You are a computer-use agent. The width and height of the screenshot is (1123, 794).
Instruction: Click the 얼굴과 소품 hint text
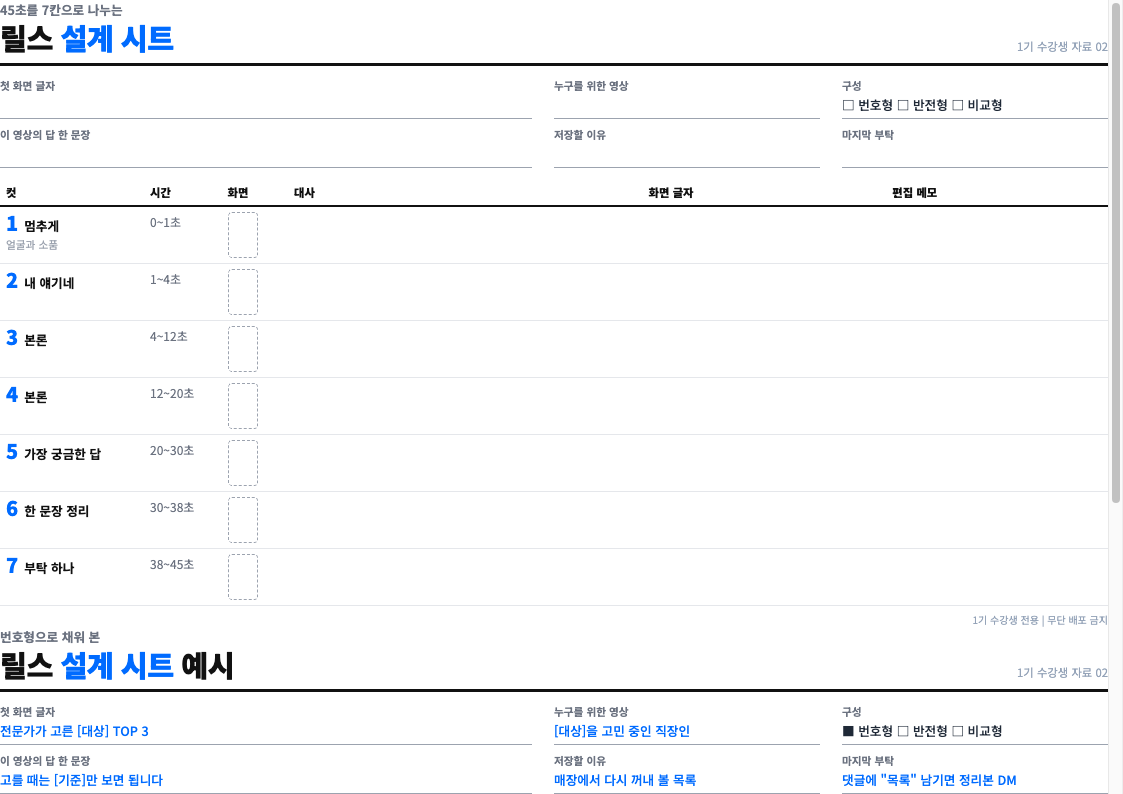[x=32, y=245]
